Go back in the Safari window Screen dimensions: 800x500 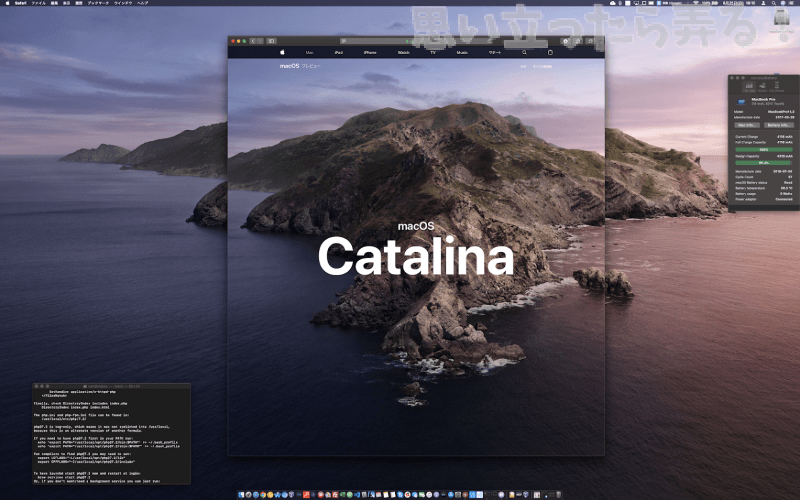tap(253, 41)
